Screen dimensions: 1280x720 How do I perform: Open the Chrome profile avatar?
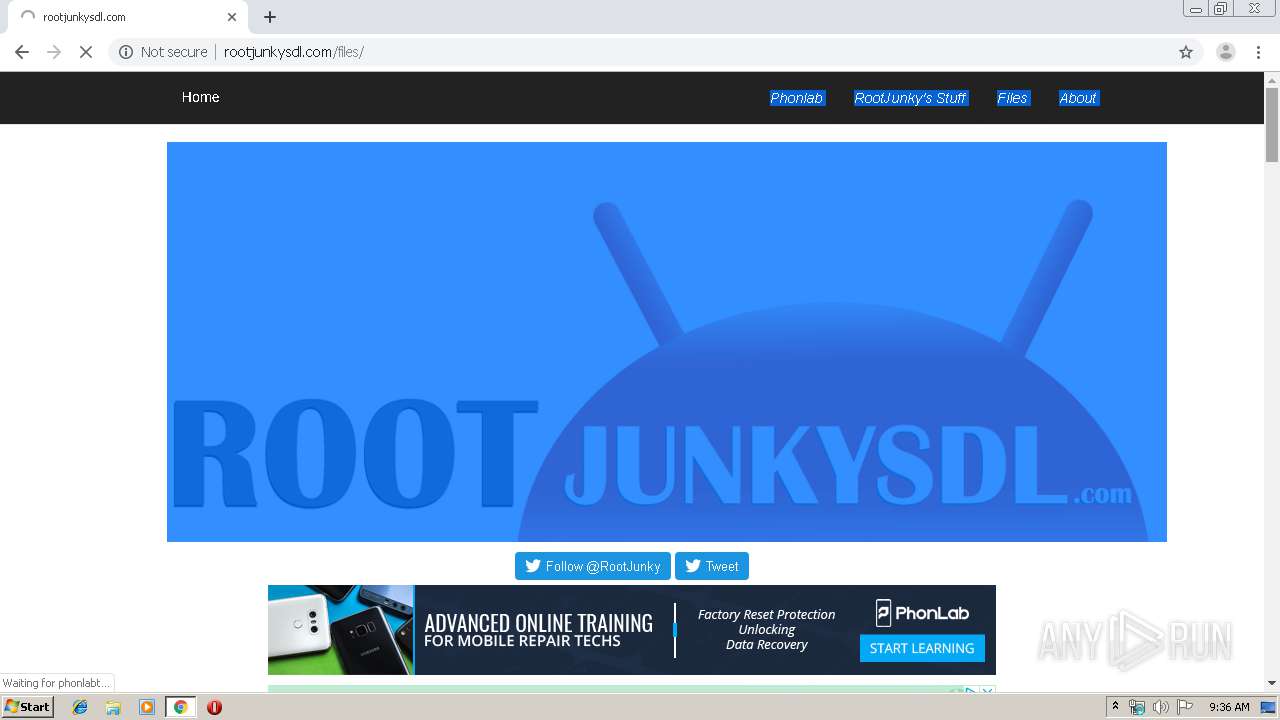1226,52
